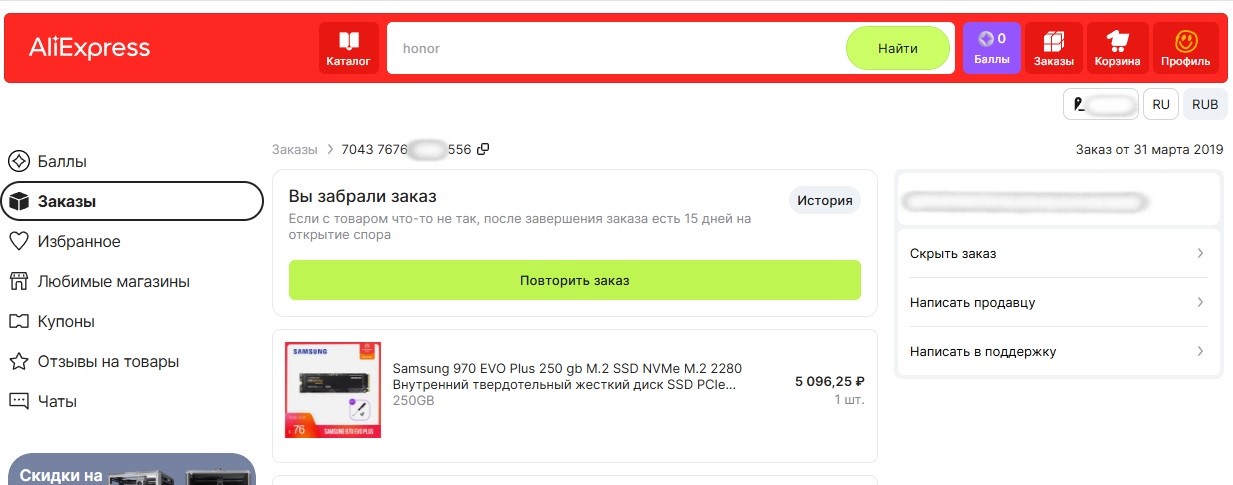Click the search field containing honor
The height and width of the screenshot is (485, 1233).
pyautogui.click(x=617, y=48)
